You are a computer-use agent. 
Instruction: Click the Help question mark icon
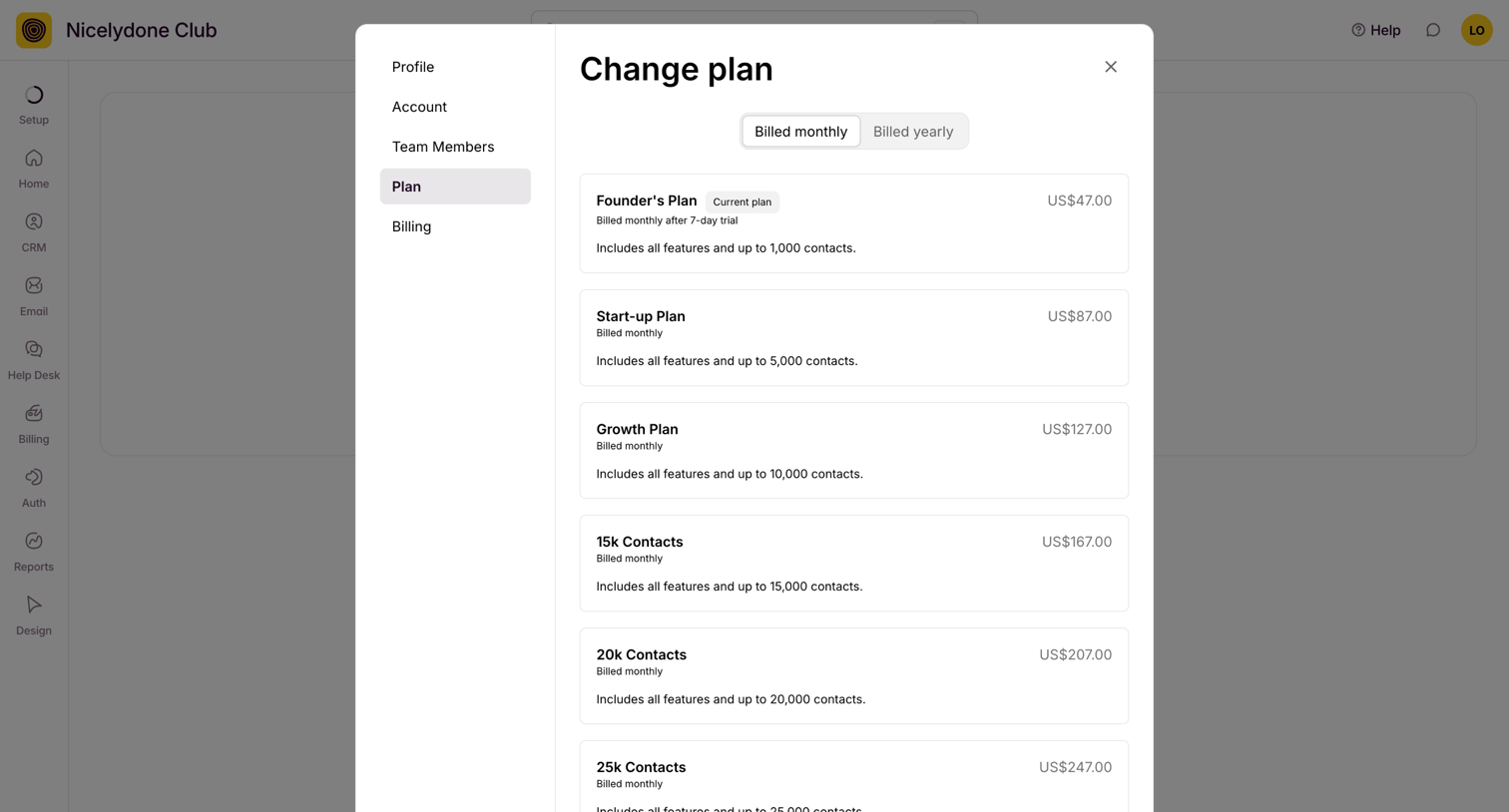pyautogui.click(x=1358, y=30)
